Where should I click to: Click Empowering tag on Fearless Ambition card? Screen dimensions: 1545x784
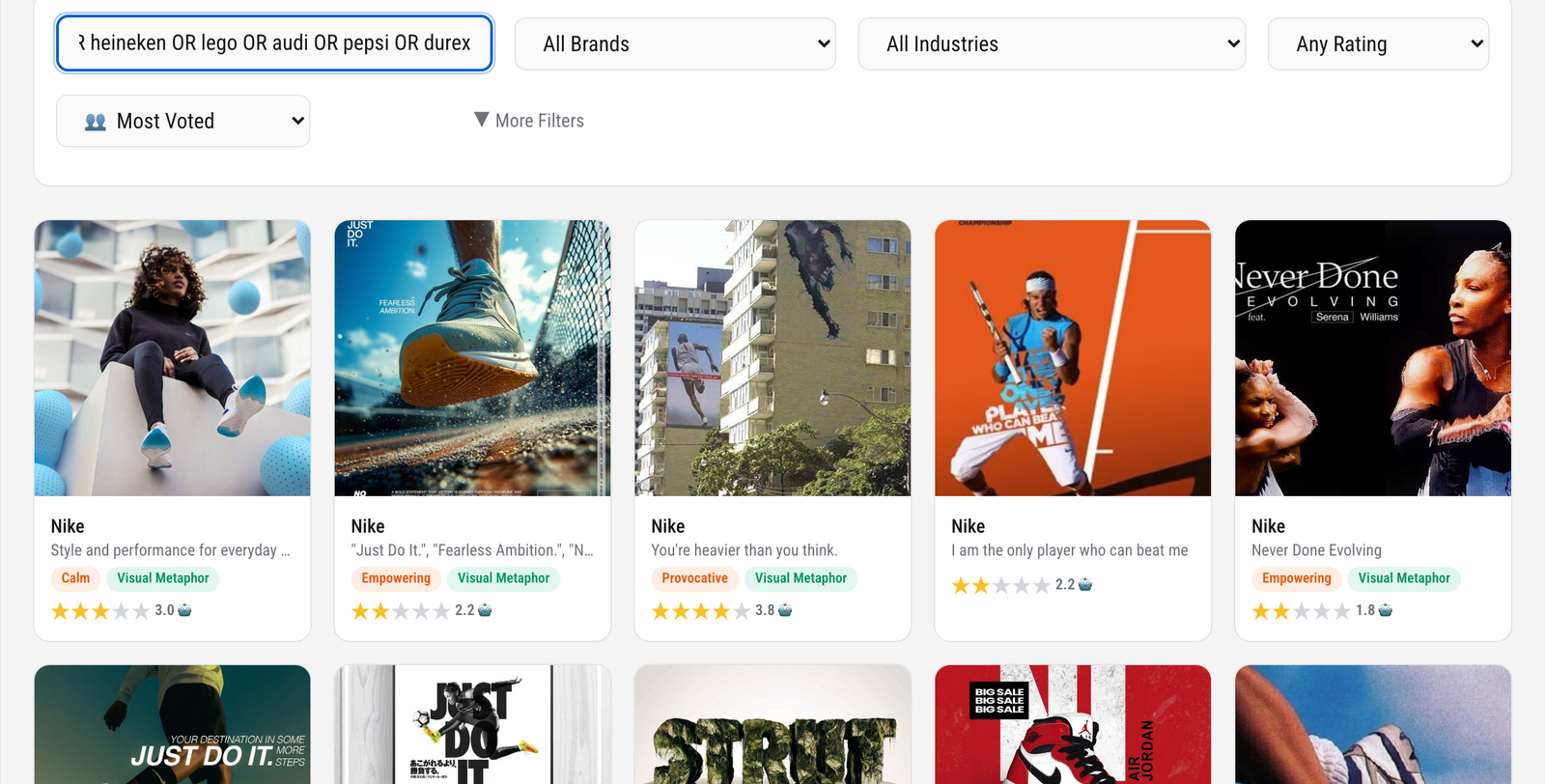click(x=396, y=578)
